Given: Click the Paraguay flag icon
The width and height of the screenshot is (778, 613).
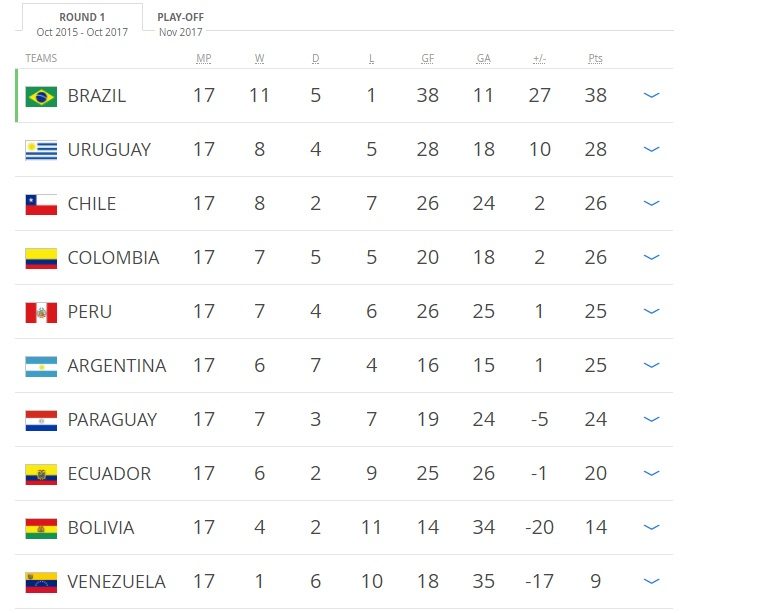Looking at the screenshot, I should [x=41, y=421].
